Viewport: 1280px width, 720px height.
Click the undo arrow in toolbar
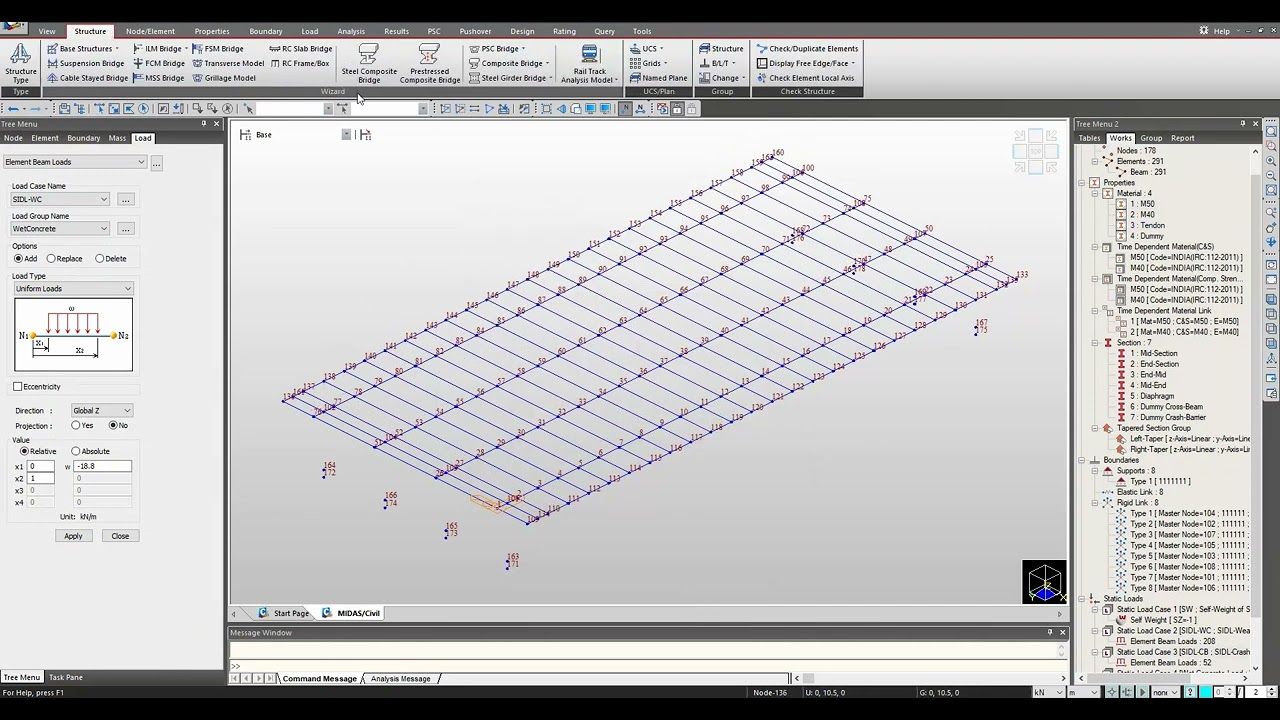[x=13, y=108]
